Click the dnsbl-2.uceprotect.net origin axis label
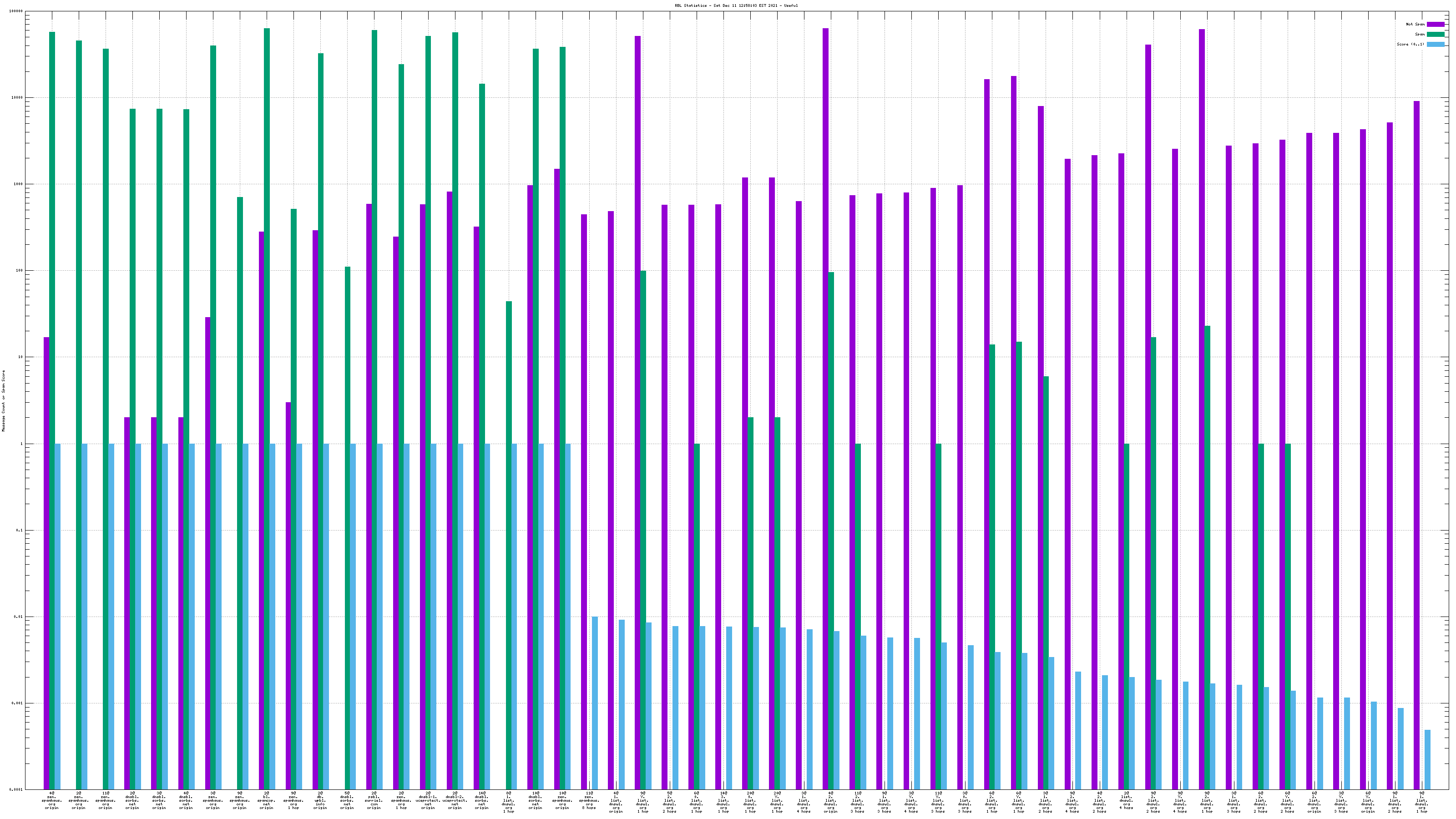This screenshot has width=1456, height=819. (455, 801)
